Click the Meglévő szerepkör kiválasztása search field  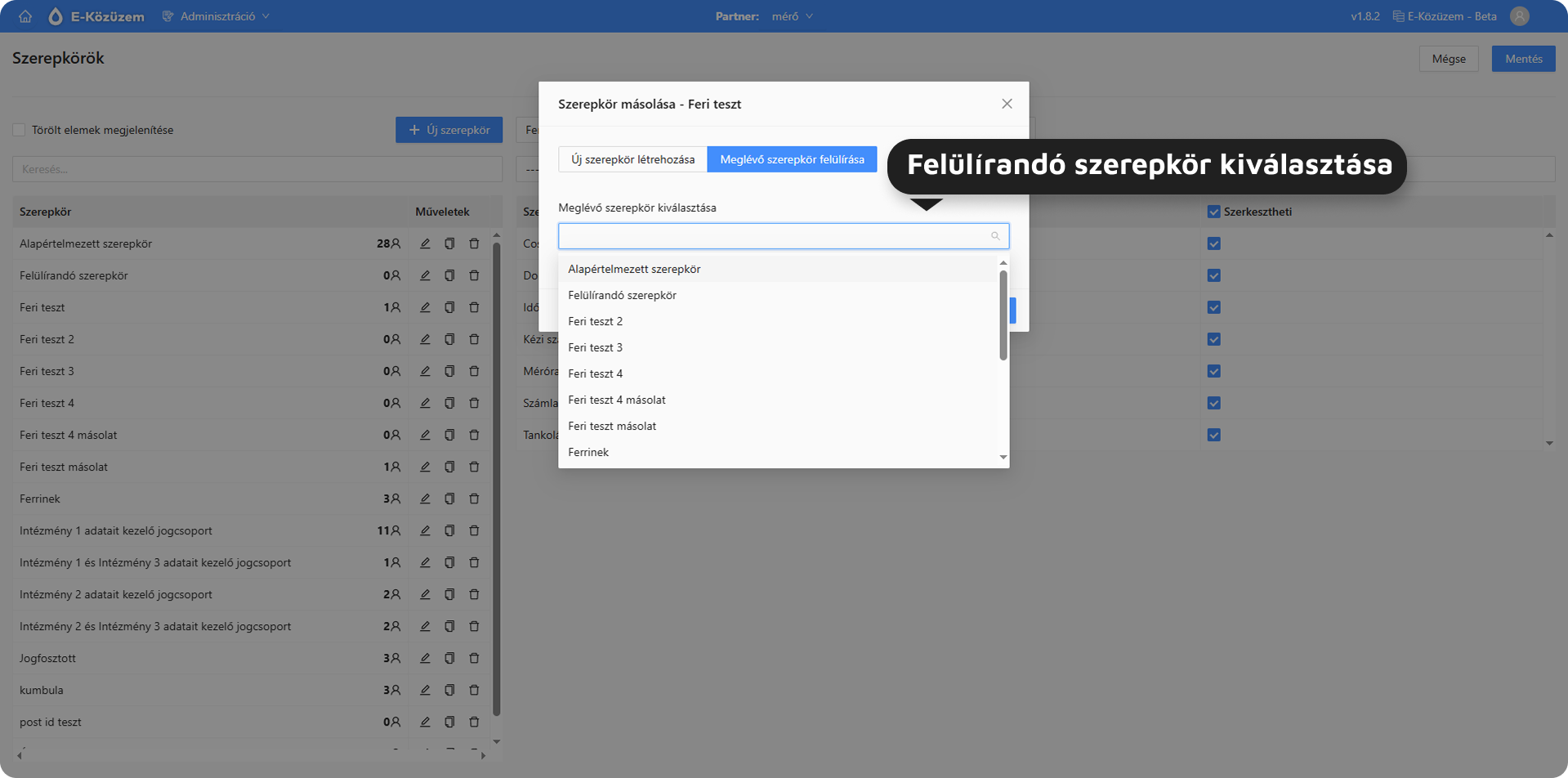[x=776, y=236]
